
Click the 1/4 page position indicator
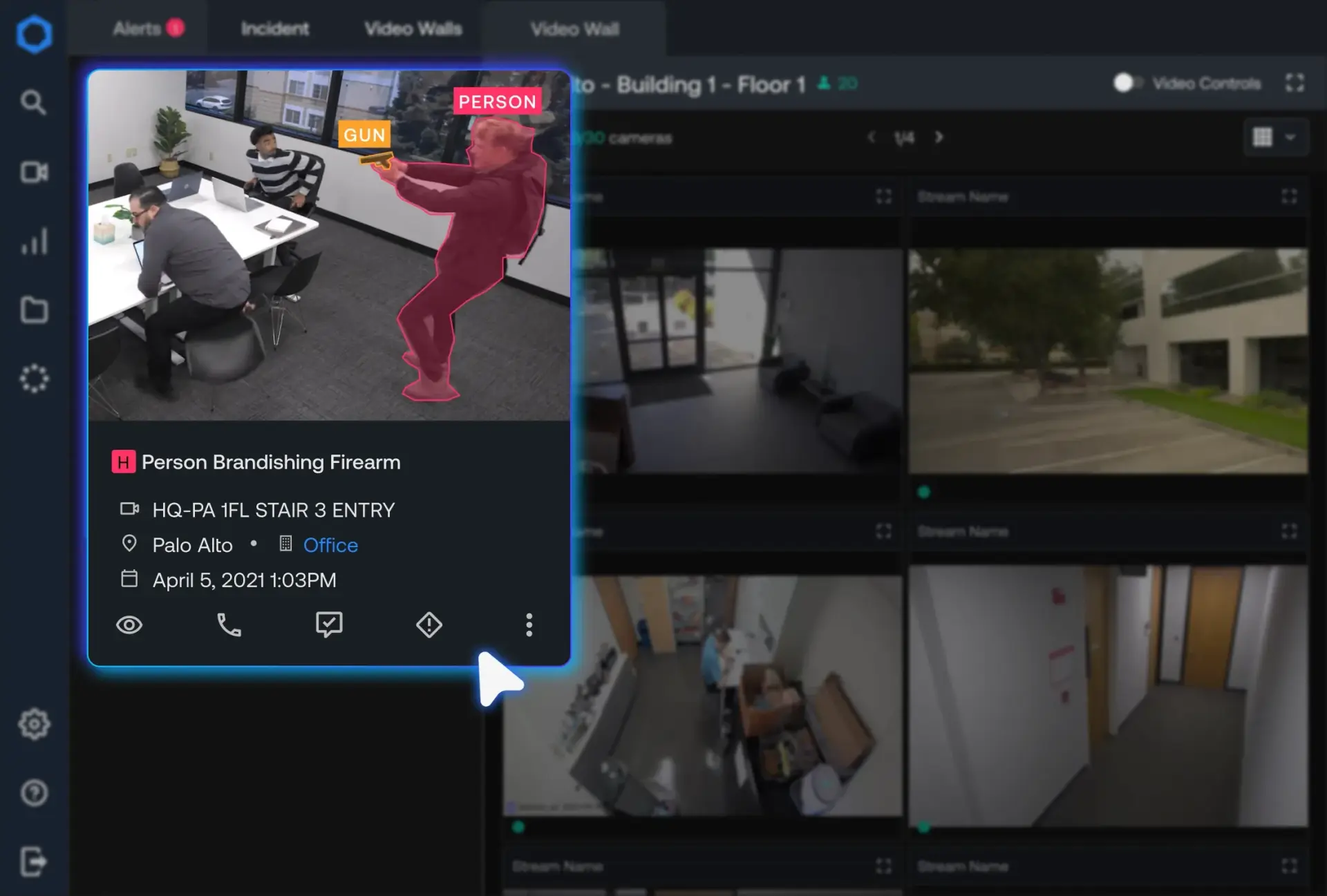click(x=903, y=137)
